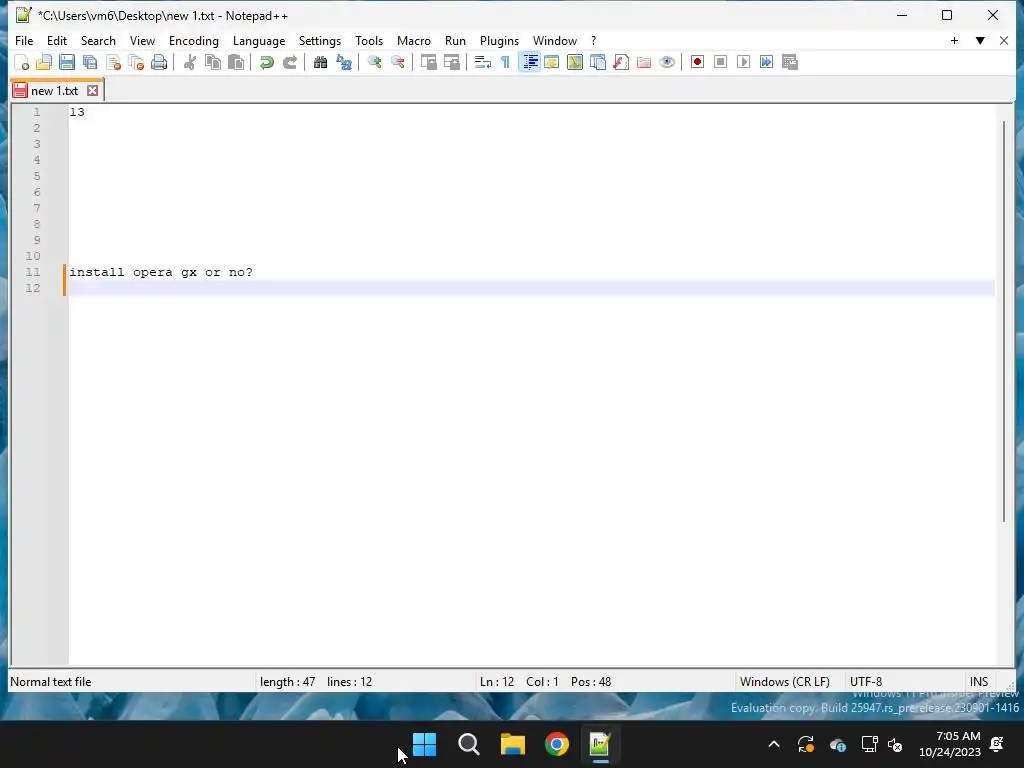Click the plus button beside menu bar
Screen dimensions: 1024x768
point(954,40)
